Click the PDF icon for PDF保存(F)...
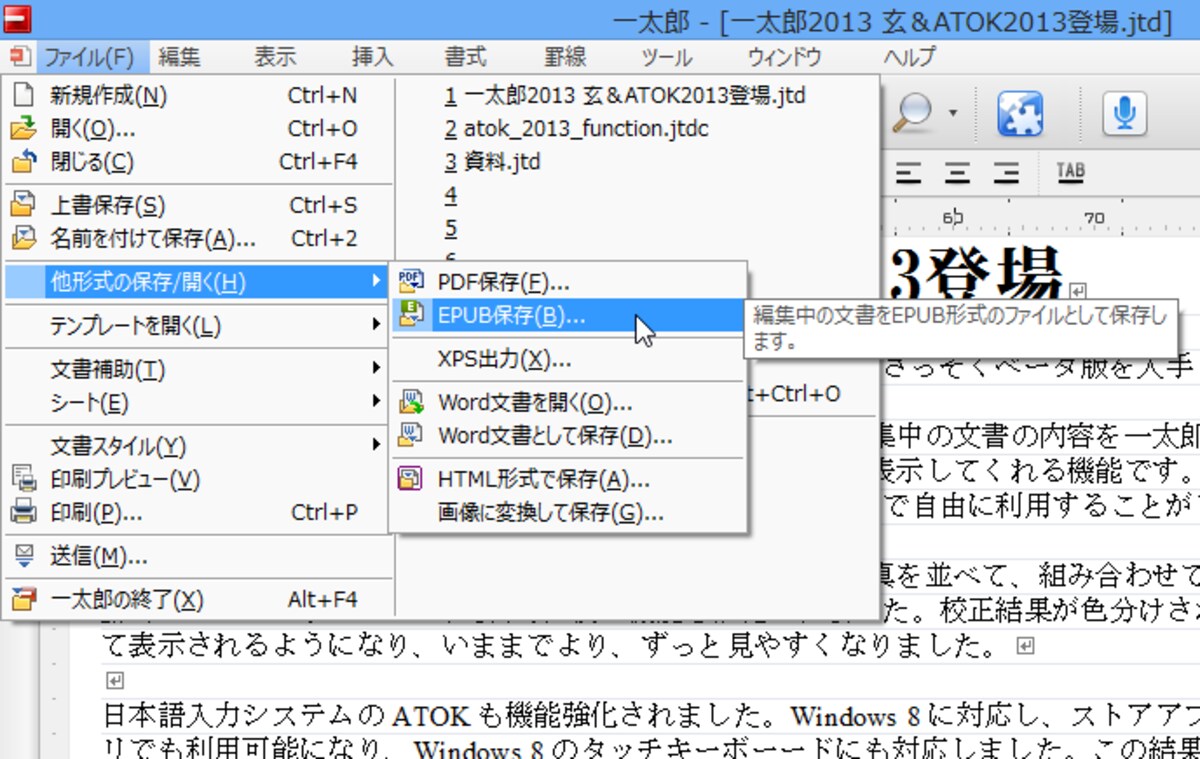This screenshot has width=1200, height=759. [411, 282]
